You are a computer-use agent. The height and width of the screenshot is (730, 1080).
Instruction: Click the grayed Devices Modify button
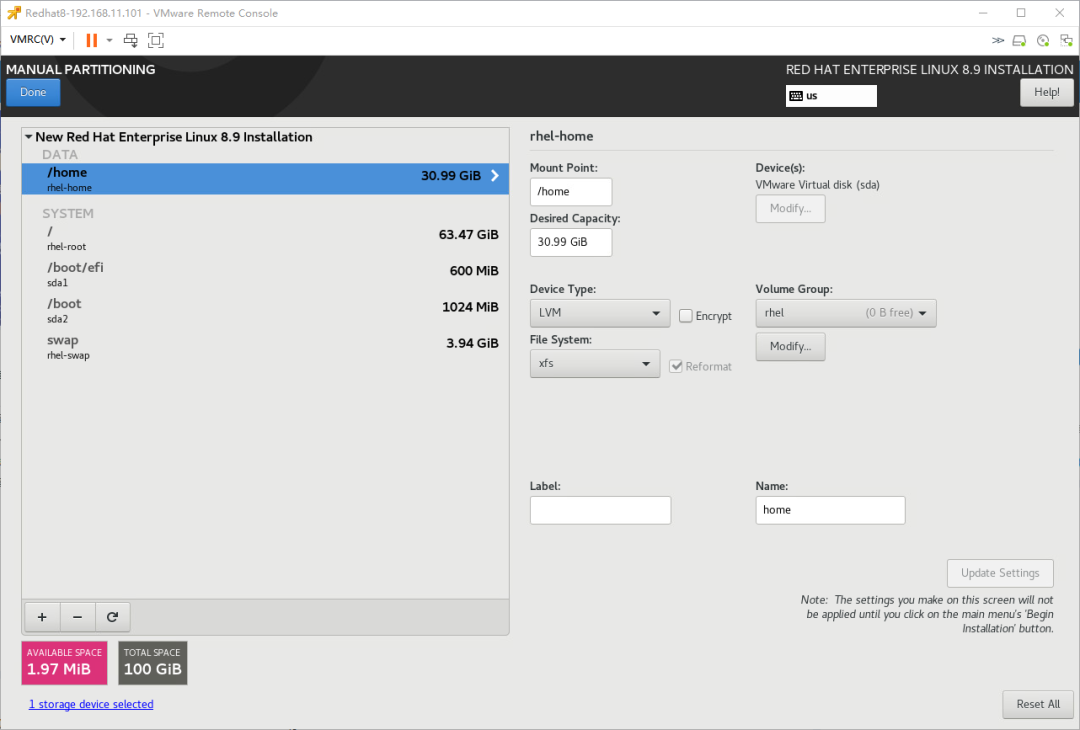pos(790,209)
